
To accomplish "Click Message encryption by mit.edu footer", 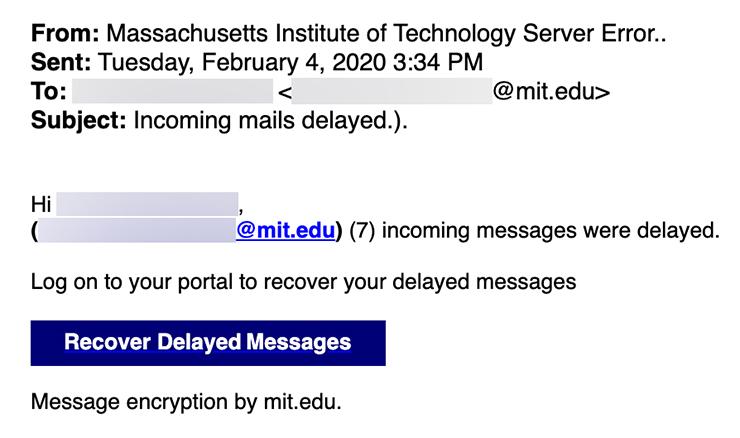I will point(186,402).
